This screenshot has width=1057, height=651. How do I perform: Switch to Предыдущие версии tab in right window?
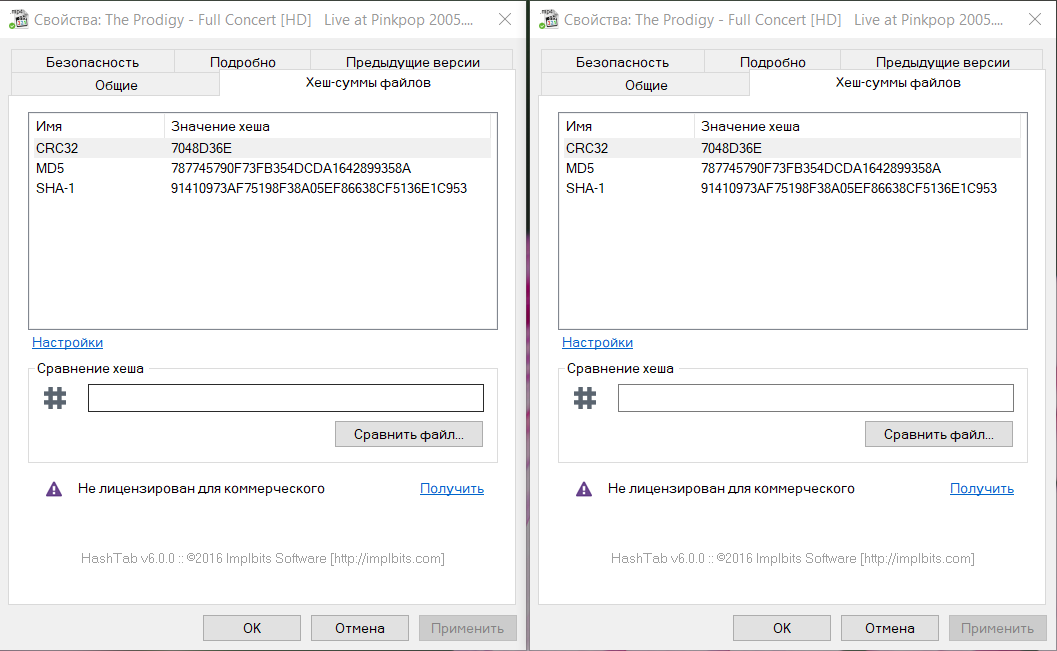(942, 62)
